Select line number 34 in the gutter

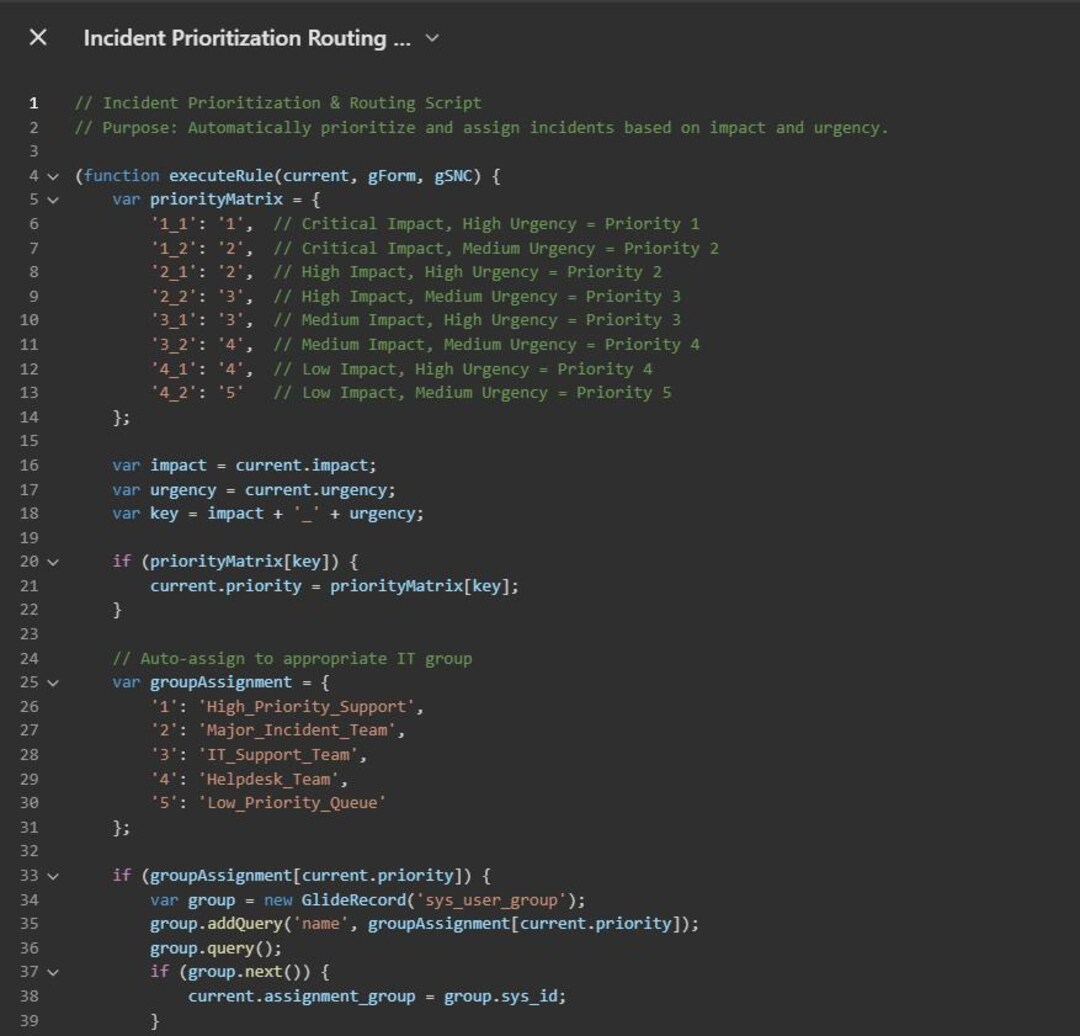point(30,900)
